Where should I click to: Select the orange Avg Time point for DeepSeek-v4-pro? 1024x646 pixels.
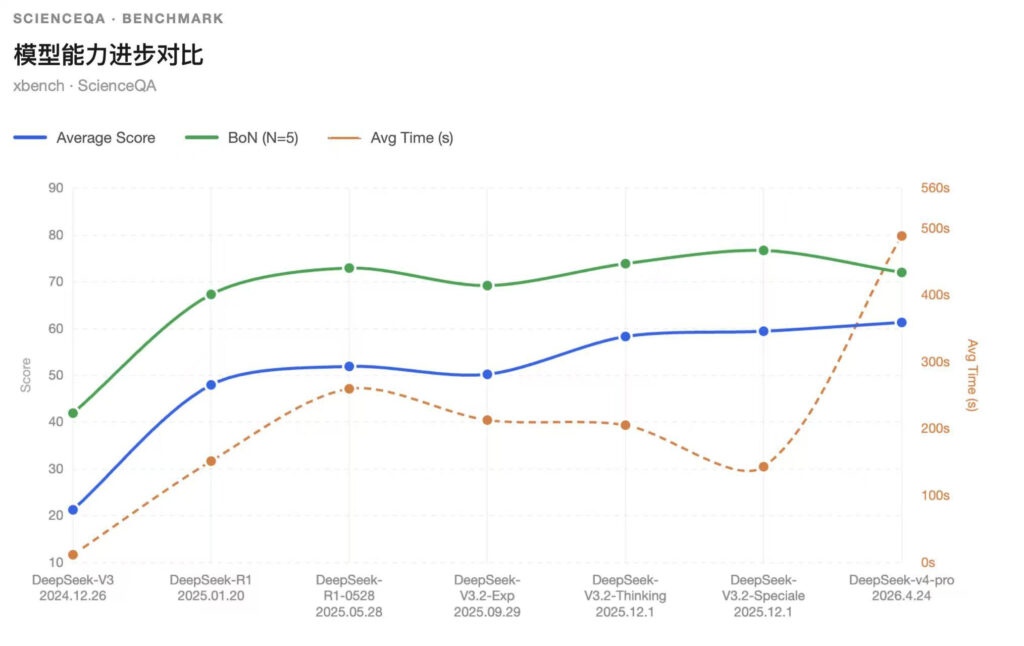[x=901, y=236]
